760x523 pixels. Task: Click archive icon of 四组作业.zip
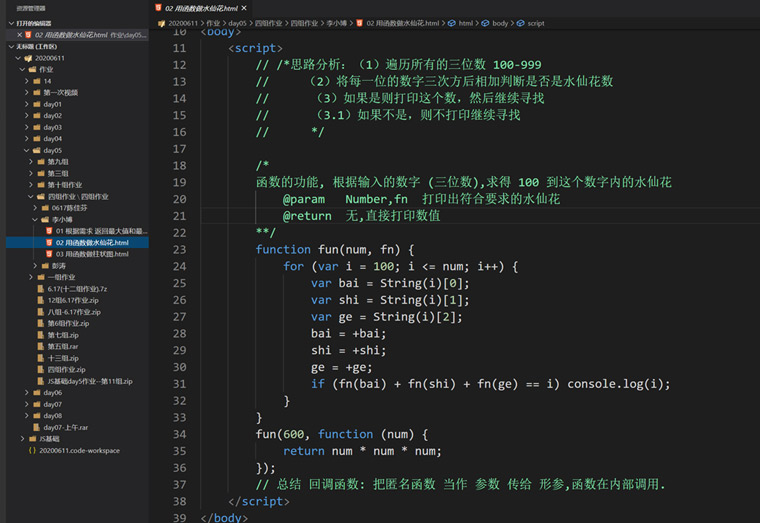[x=41, y=370]
